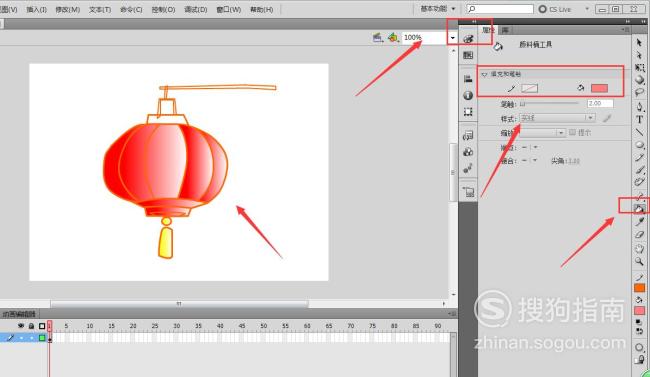650x377 pixels.
Task: Open the 窗口(W) menu
Action: (x=228, y=9)
